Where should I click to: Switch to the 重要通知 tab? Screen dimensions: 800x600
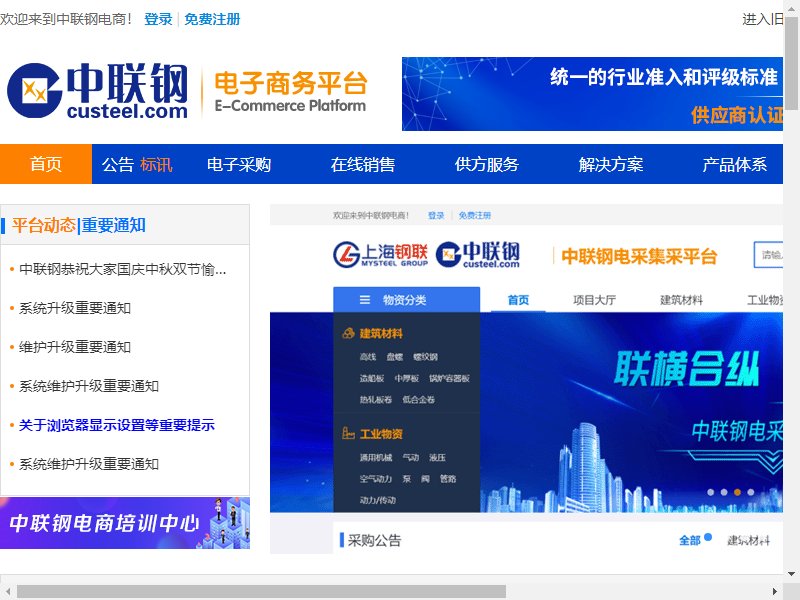(x=114, y=225)
